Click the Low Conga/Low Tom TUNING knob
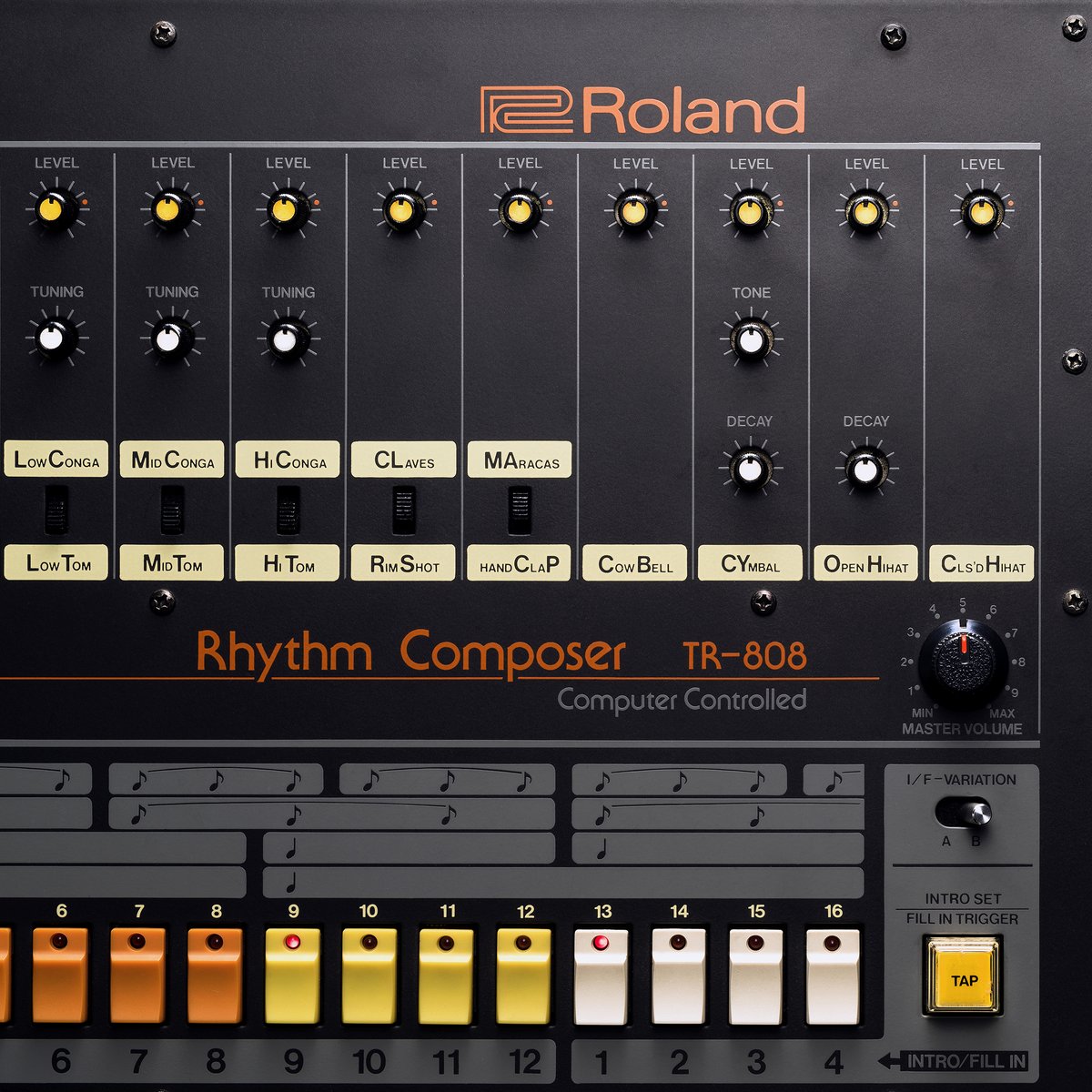The image size is (1092, 1092). 56,338
